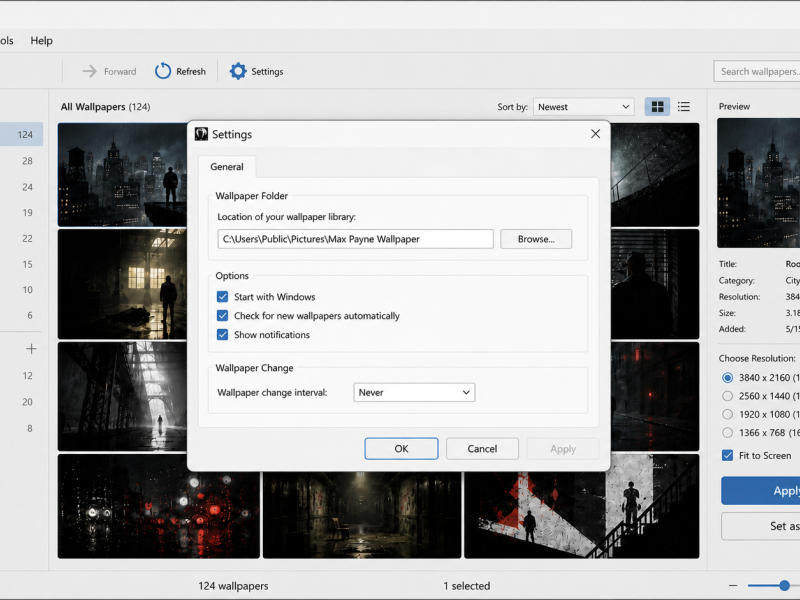Select dark corridor wallpaper thumbnail
The height and width of the screenshot is (600, 800).
[362, 514]
